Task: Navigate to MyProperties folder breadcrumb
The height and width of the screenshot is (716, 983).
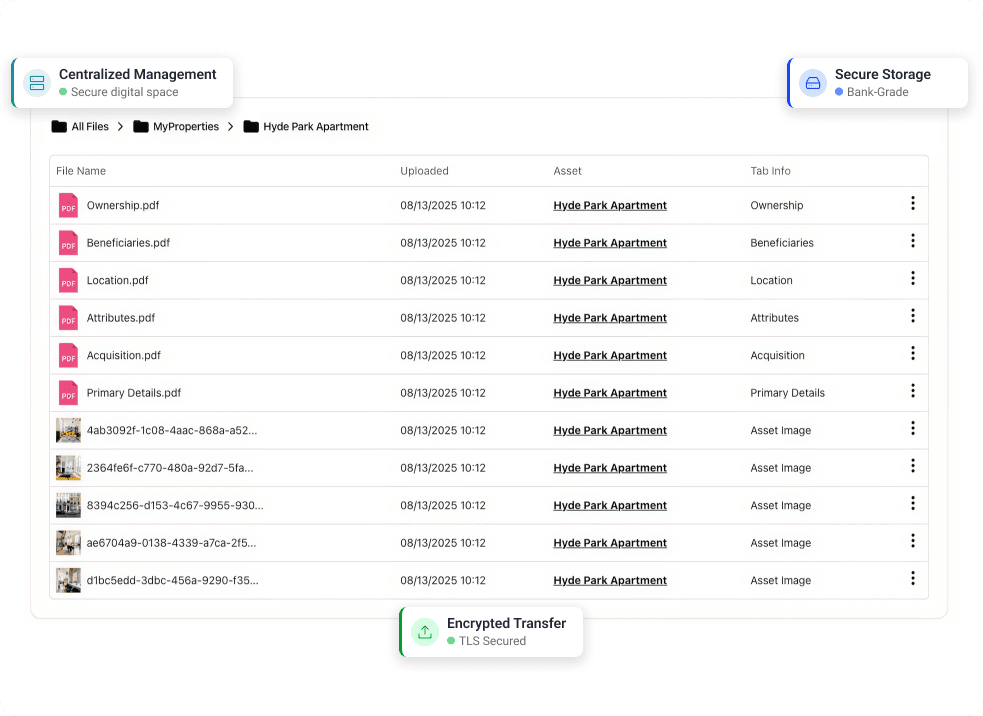Action: [x=176, y=127]
